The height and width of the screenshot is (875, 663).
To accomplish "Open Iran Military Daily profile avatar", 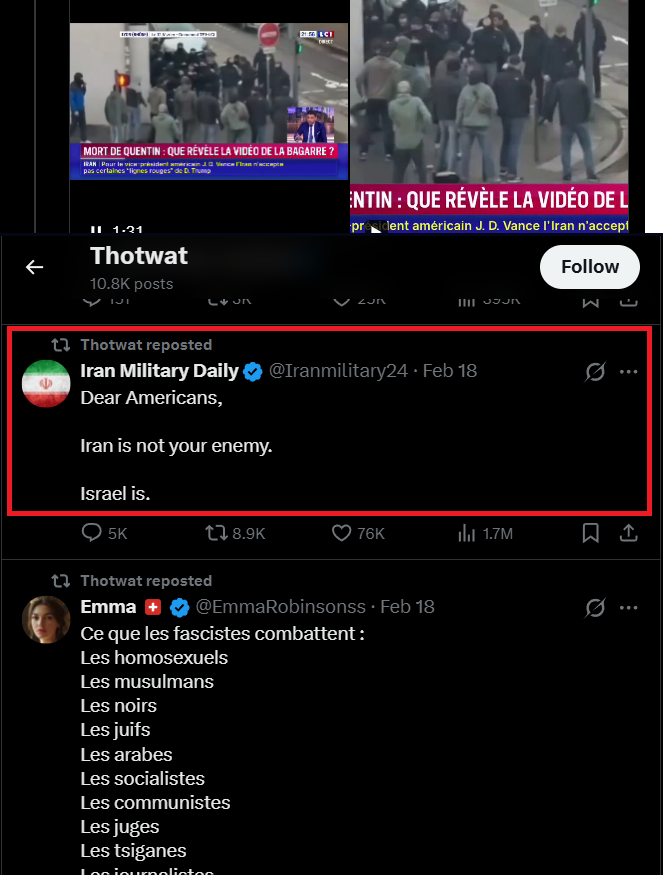I will 45,383.
